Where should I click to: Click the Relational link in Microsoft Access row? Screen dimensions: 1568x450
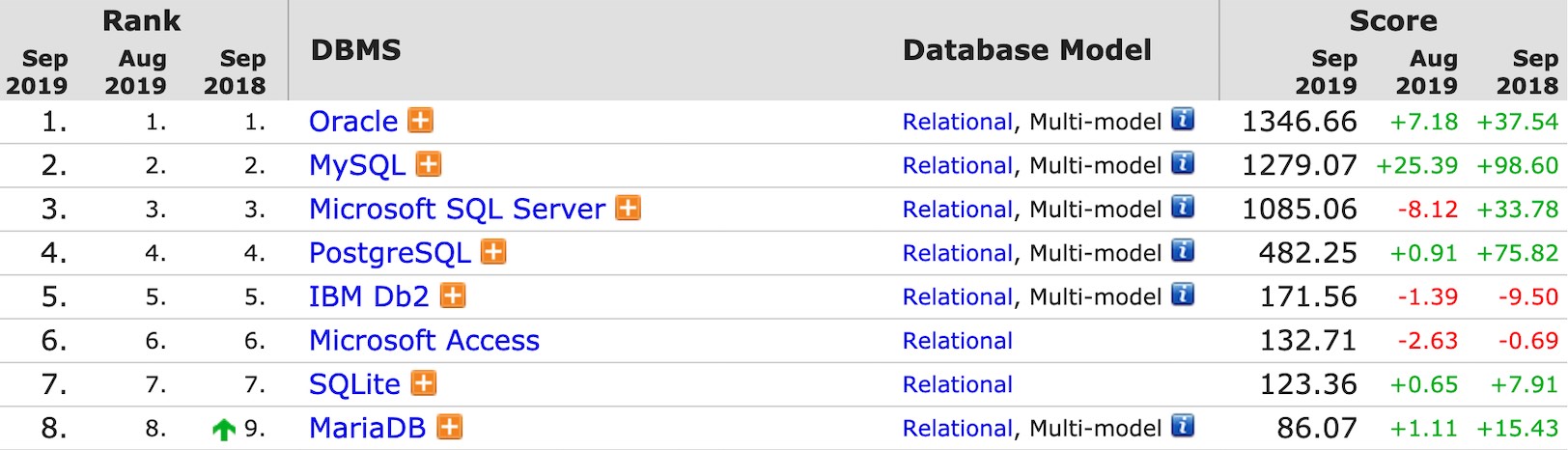click(x=958, y=341)
